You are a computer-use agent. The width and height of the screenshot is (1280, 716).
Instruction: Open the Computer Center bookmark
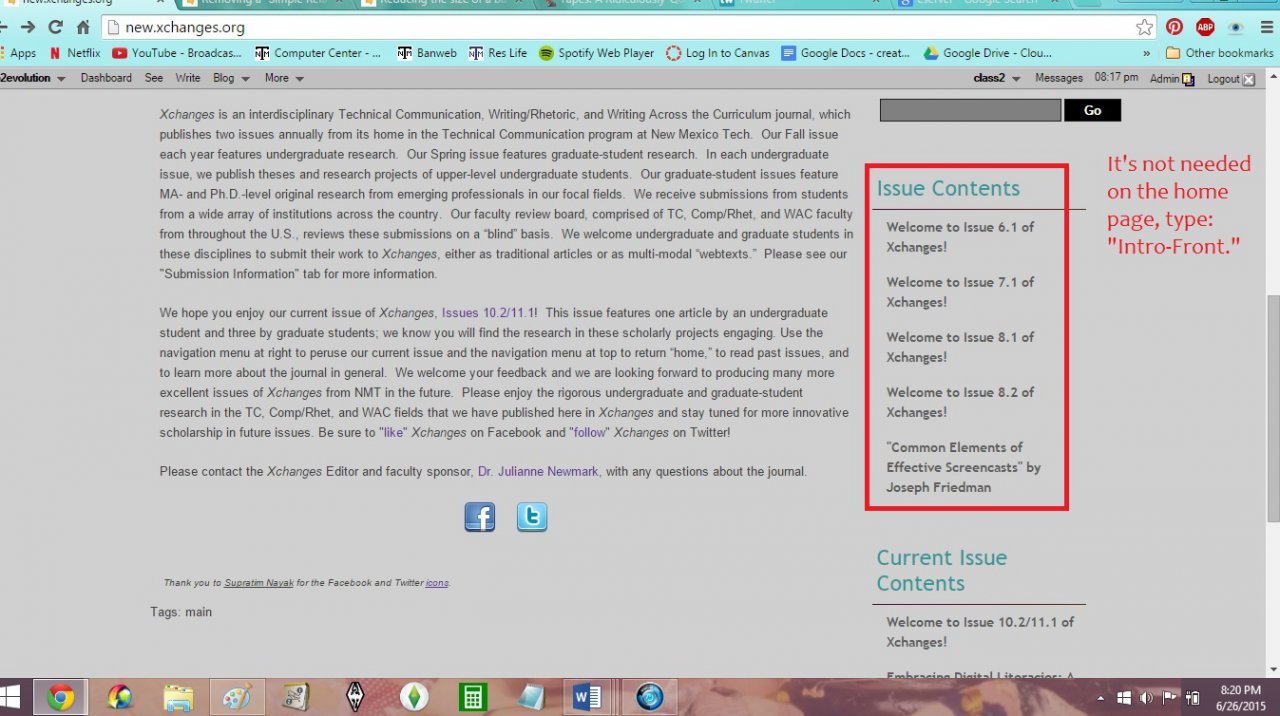coord(319,53)
